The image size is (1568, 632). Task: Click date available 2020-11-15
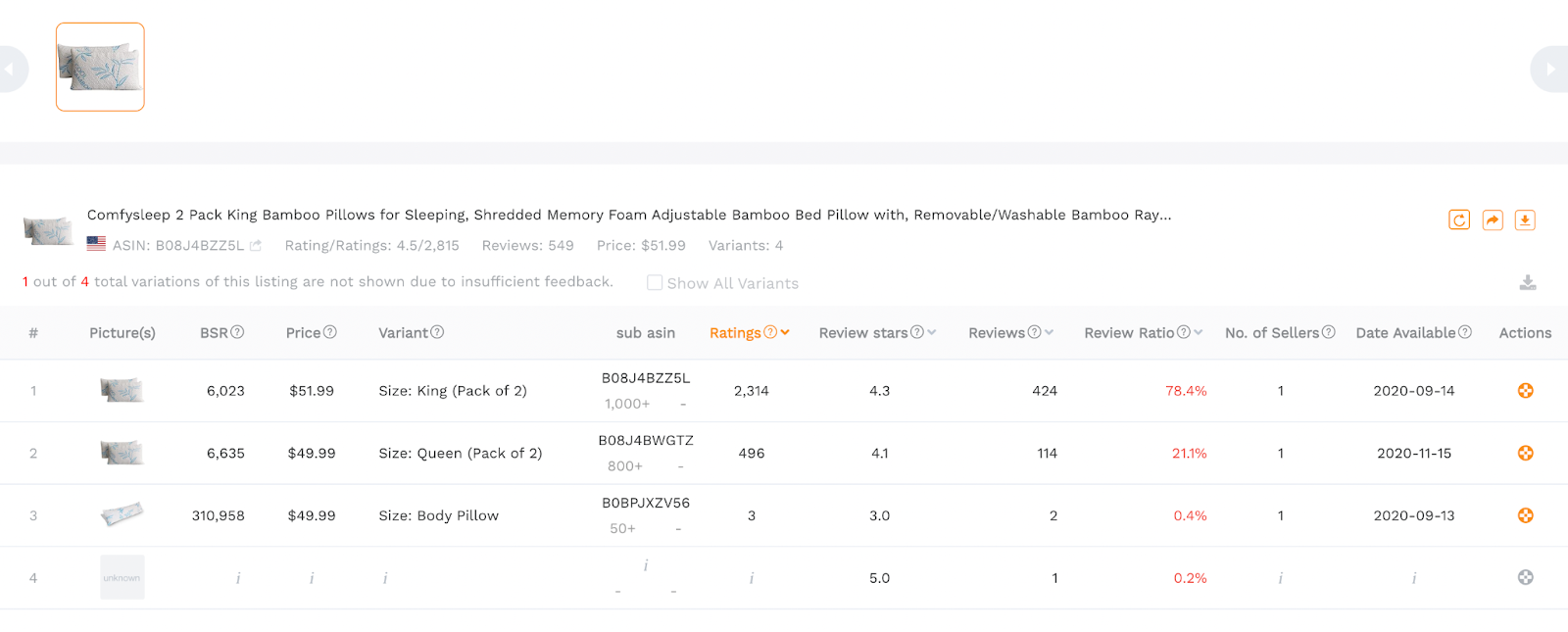coord(1414,454)
